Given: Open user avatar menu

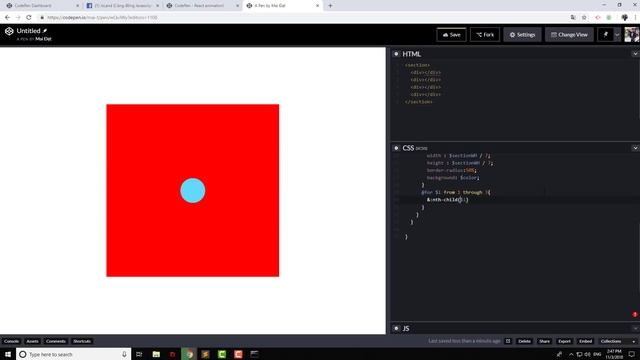Looking at the screenshot, I should pyautogui.click(x=631, y=35).
